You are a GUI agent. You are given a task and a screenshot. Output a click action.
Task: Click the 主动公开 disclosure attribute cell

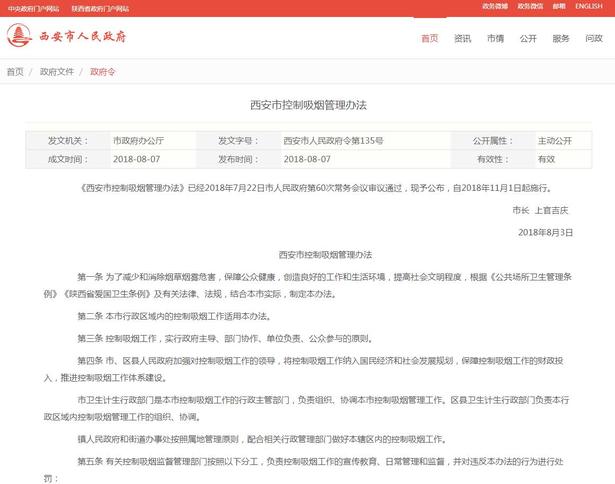[x=555, y=140]
